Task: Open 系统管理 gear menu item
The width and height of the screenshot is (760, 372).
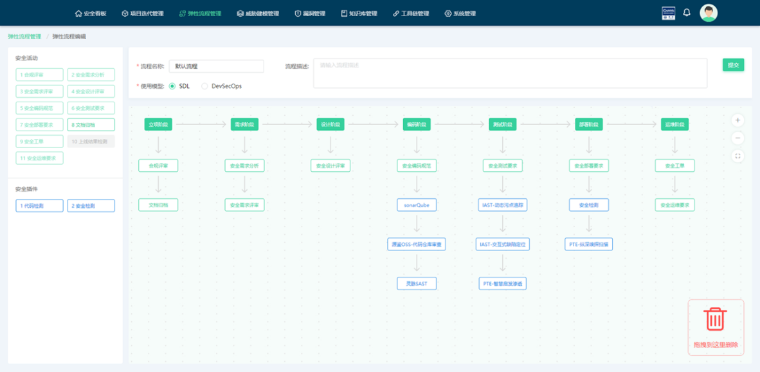Action: pyautogui.click(x=460, y=14)
